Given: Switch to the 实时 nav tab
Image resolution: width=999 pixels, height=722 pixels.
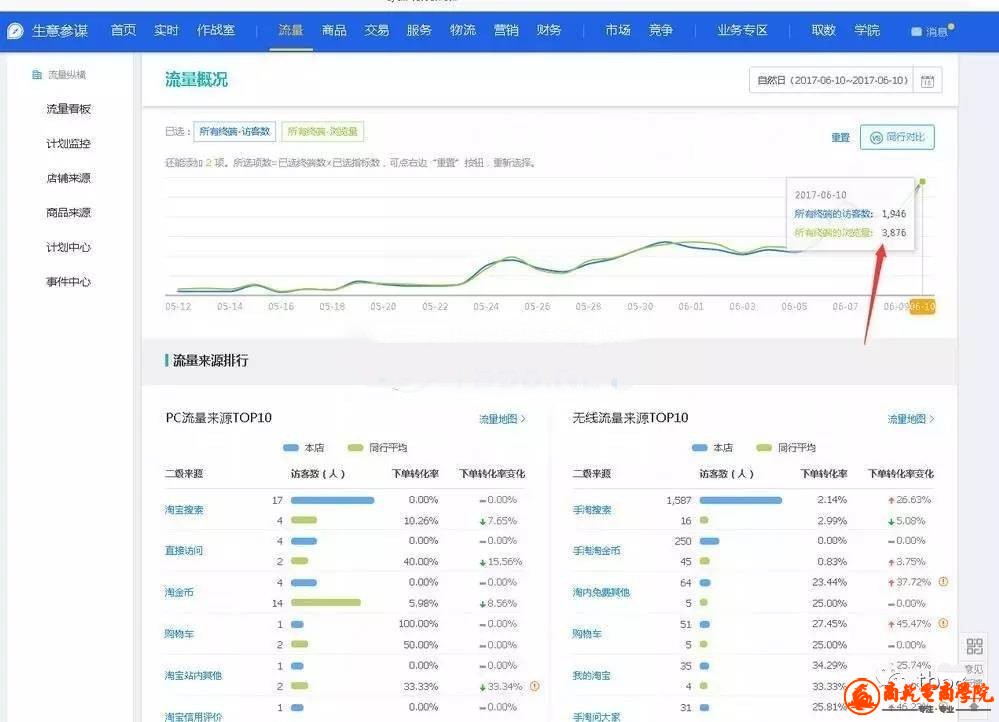Looking at the screenshot, I should pos(166,31).
